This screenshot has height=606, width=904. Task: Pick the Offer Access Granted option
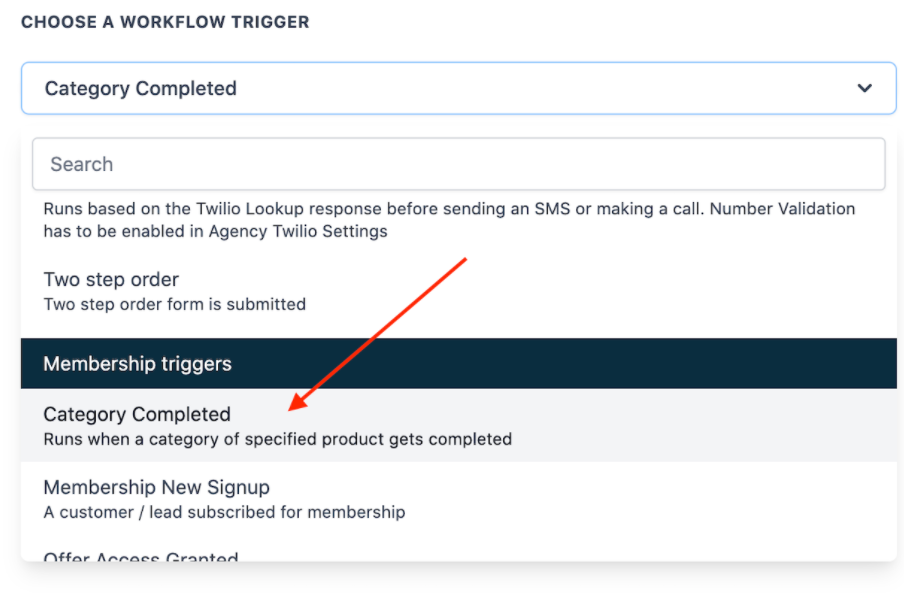[141, 556]
